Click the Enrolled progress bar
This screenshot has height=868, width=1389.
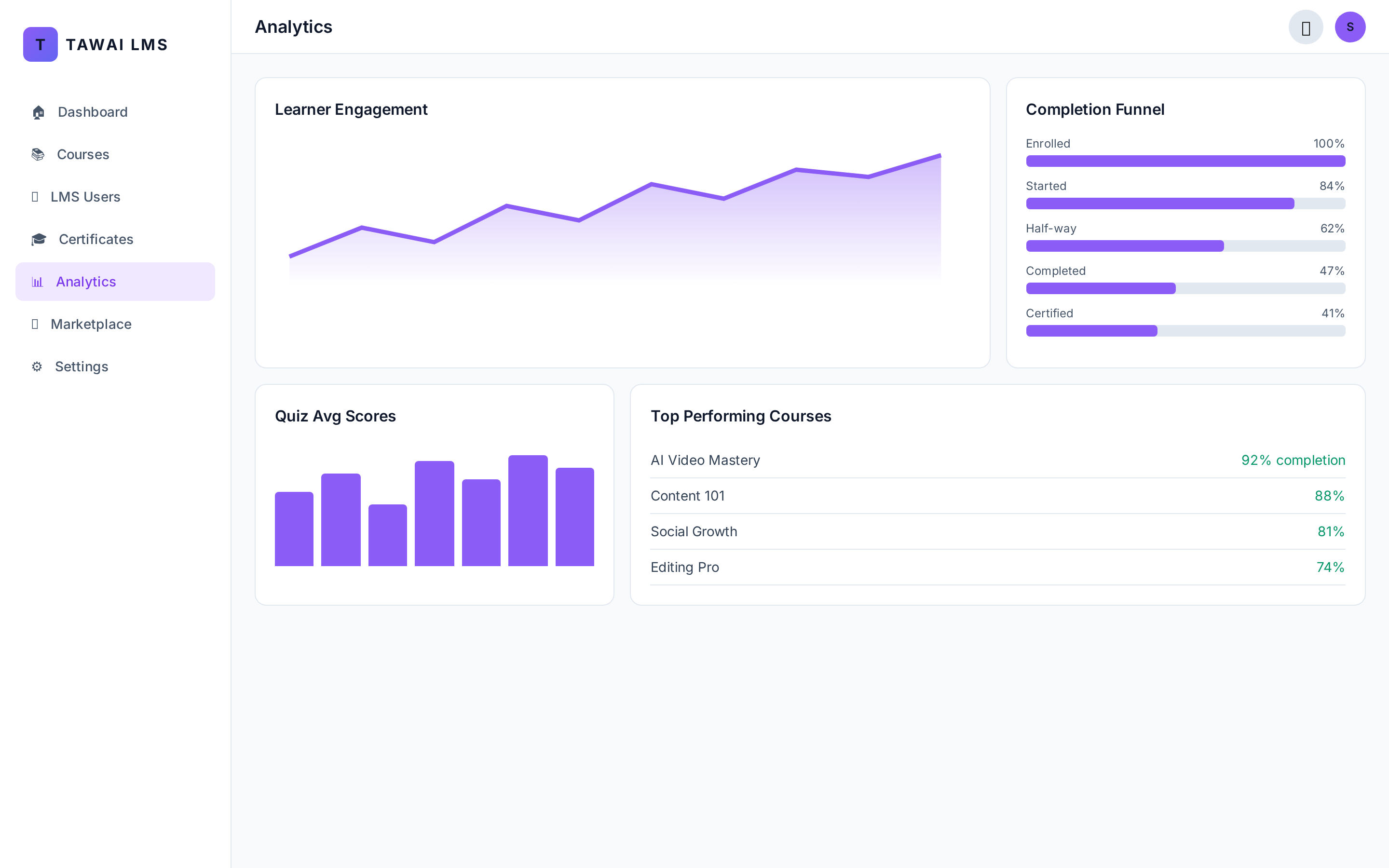pos(1185,162)
